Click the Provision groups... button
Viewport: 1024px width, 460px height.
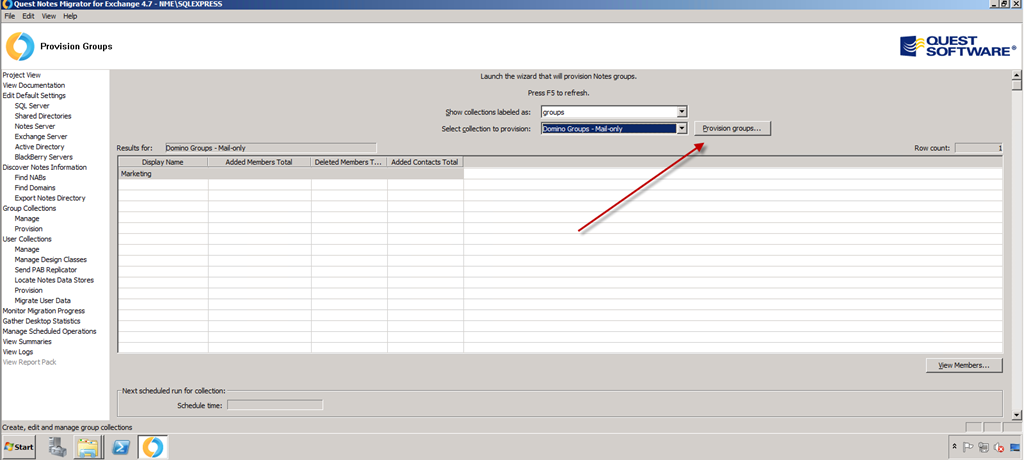(x=732, y=129)
